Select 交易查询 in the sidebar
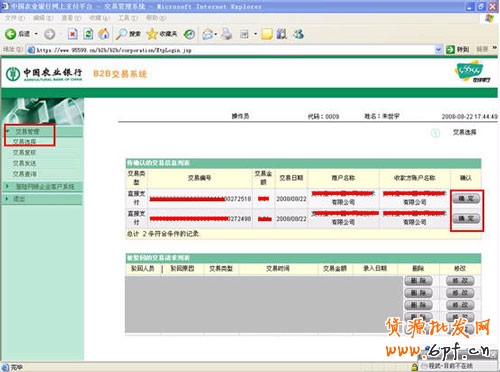Image resolution: width=500 pixels, height=372 pixels. point(24,174)
